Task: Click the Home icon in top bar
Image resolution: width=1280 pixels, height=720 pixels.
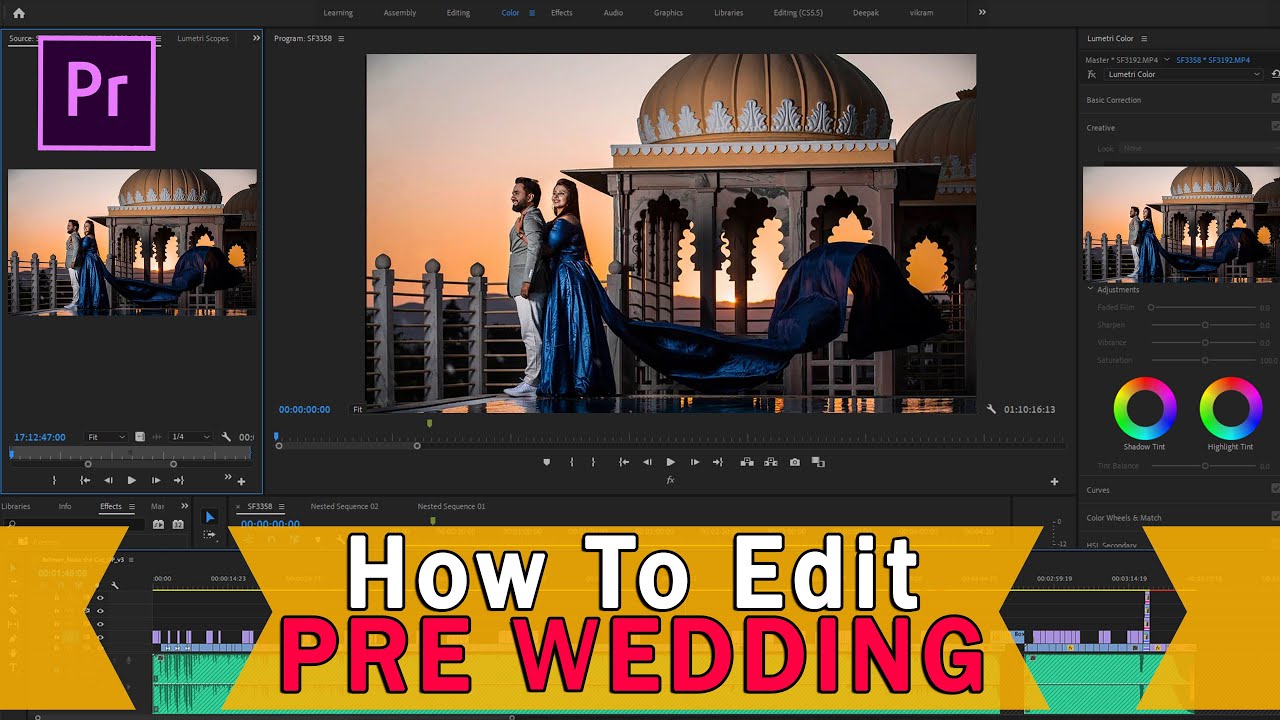Action: pos(18,13)
